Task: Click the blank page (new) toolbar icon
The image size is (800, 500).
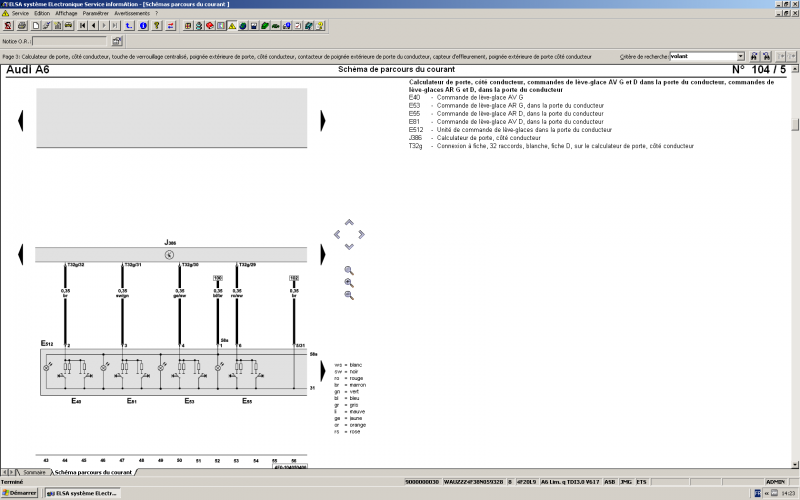Action: (x=36, y=26)
